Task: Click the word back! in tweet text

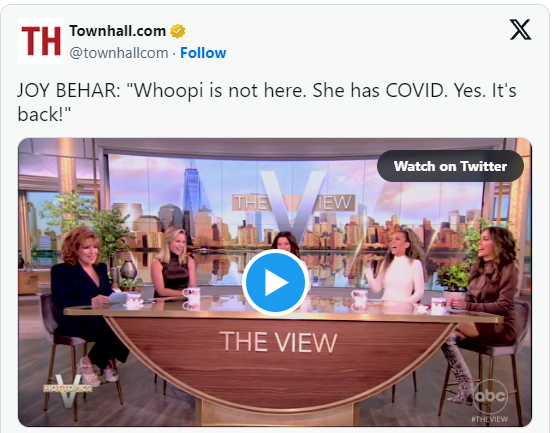Action: point(44,114)
